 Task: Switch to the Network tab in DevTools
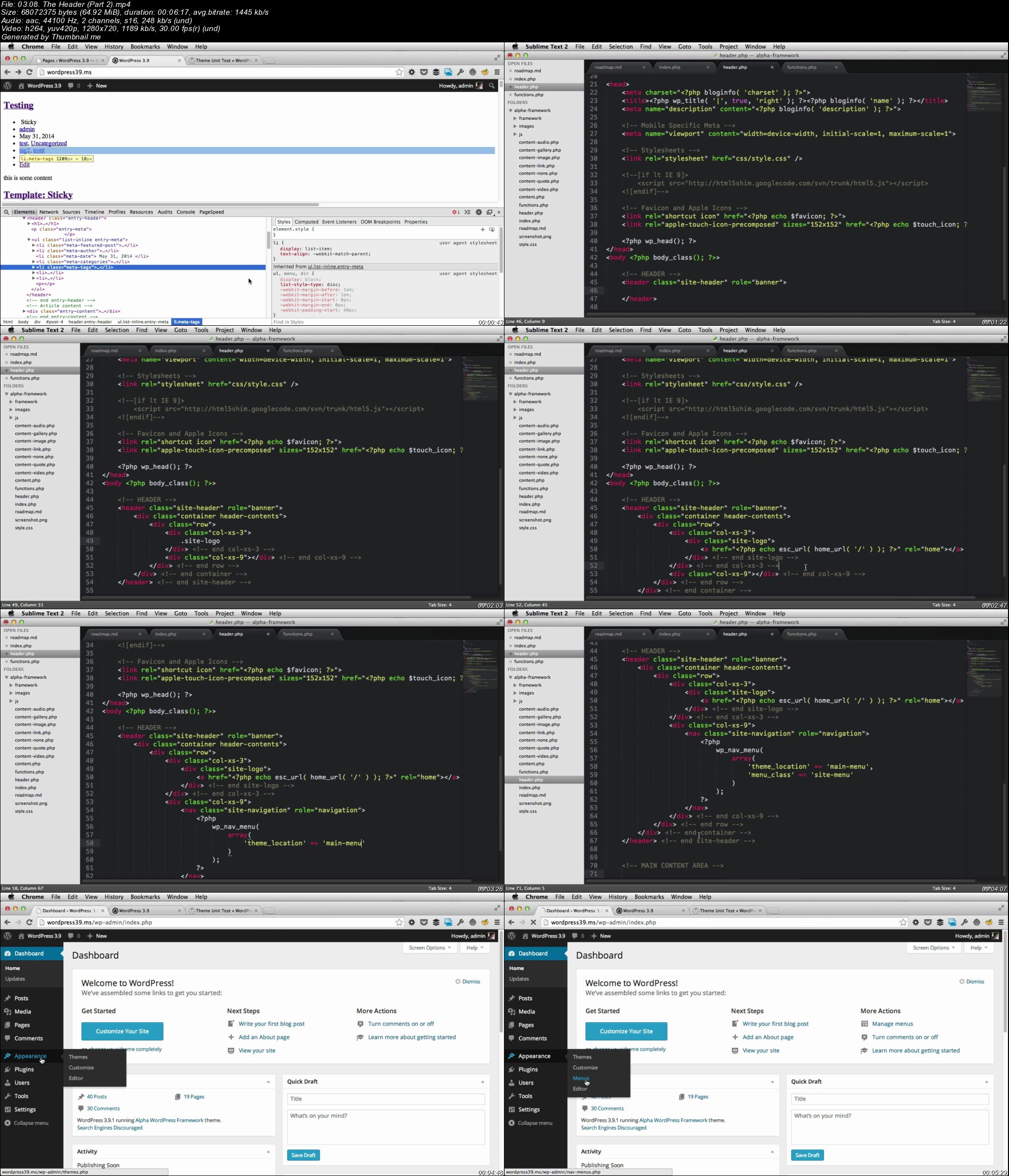[49, 212]
